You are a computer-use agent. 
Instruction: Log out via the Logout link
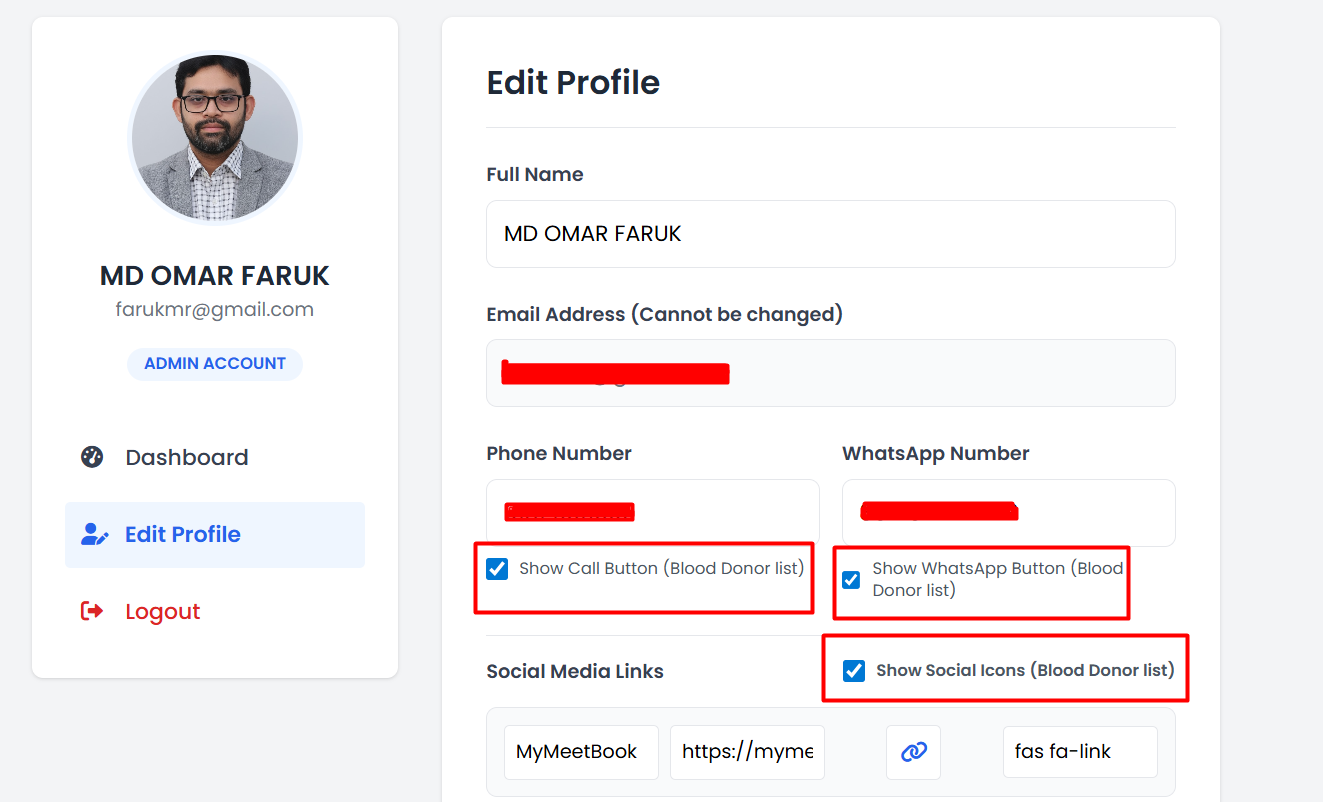[x=162, y=611]
